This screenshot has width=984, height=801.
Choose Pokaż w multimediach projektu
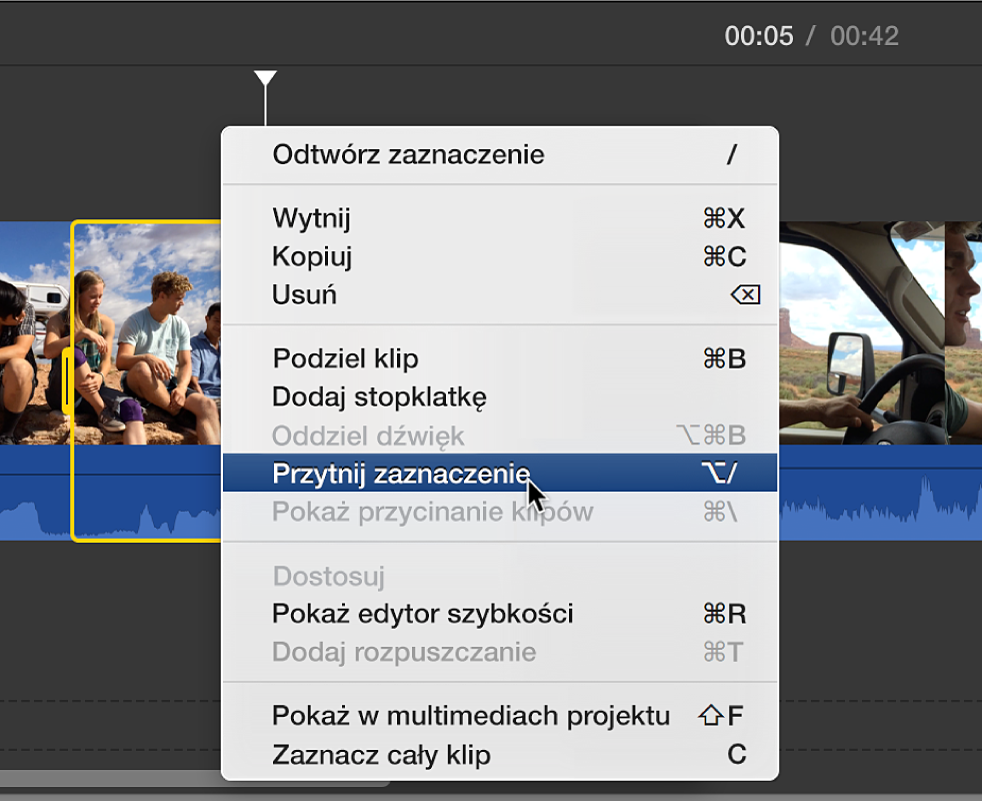[x=500, y=716]
